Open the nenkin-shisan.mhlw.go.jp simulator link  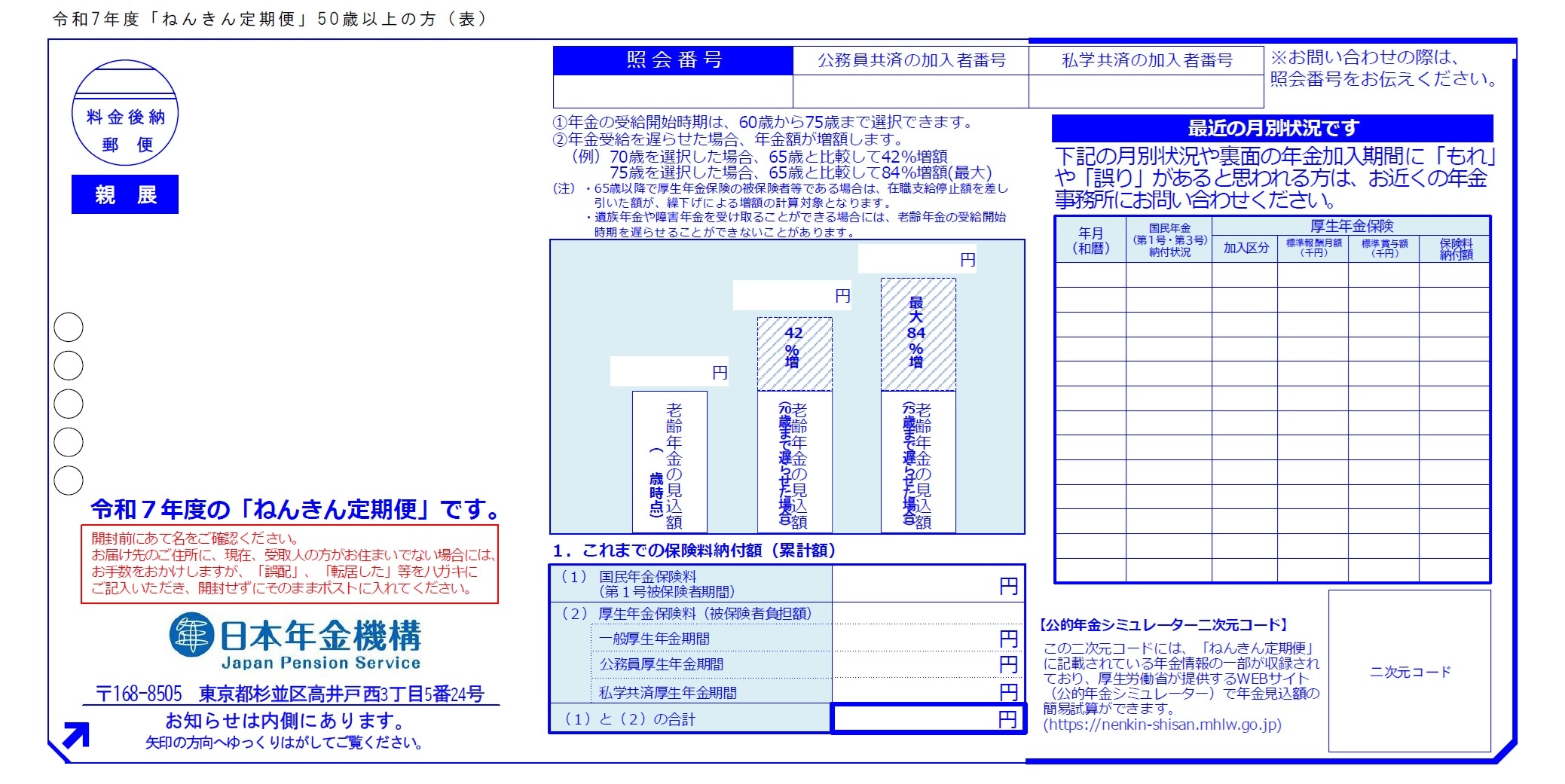1162,725
